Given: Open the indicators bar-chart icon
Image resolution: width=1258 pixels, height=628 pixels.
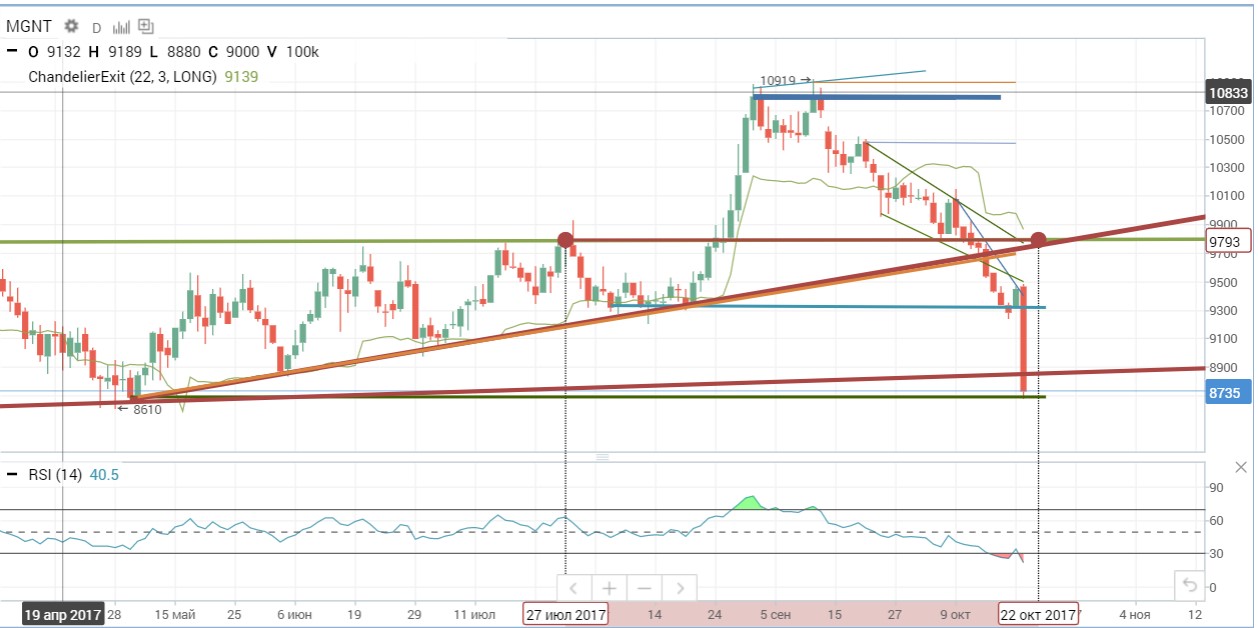Looking at the screenshot, I should 122,27.
